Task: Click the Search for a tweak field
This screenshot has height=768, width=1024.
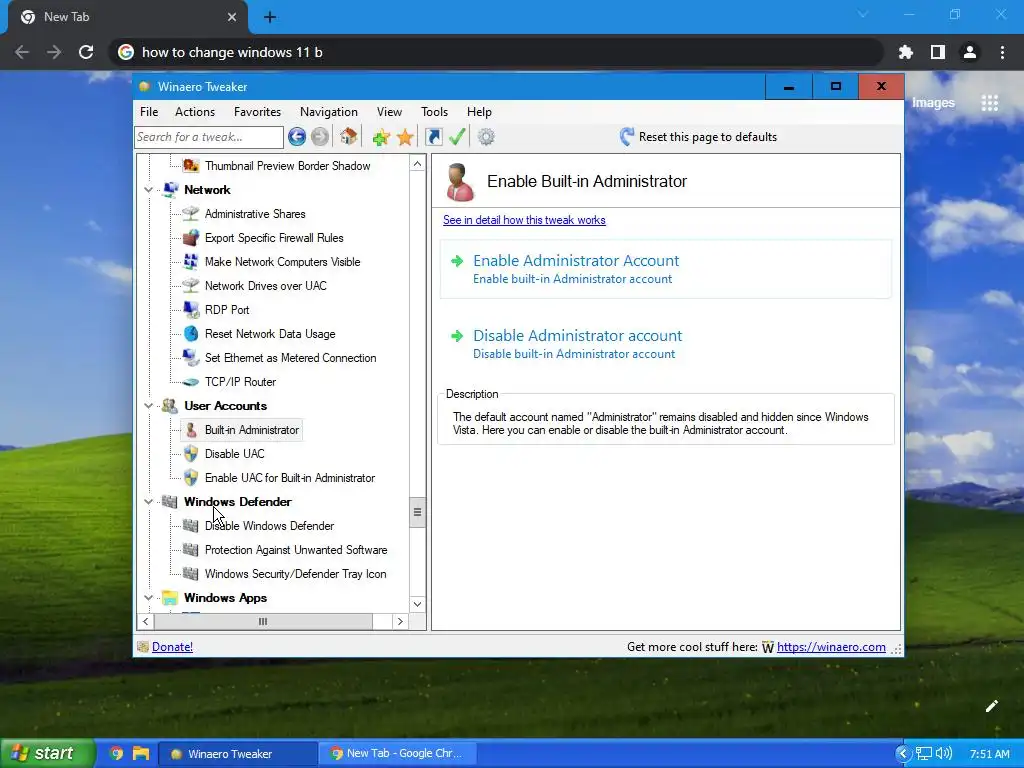Action: click(209, 136)
